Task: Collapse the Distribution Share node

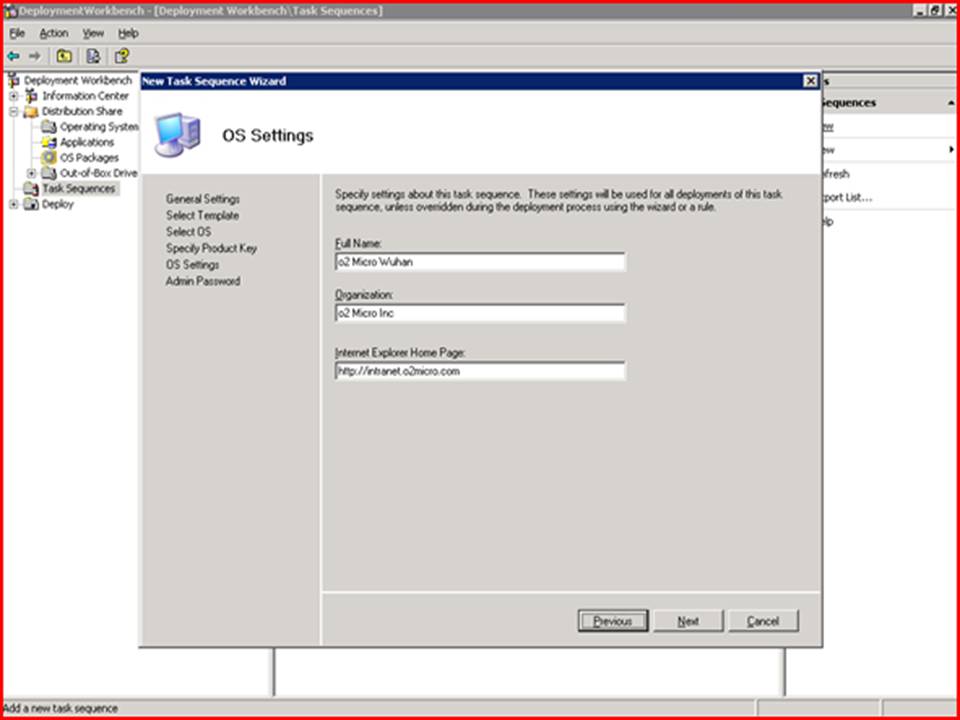Action: [x=14, y=111]
